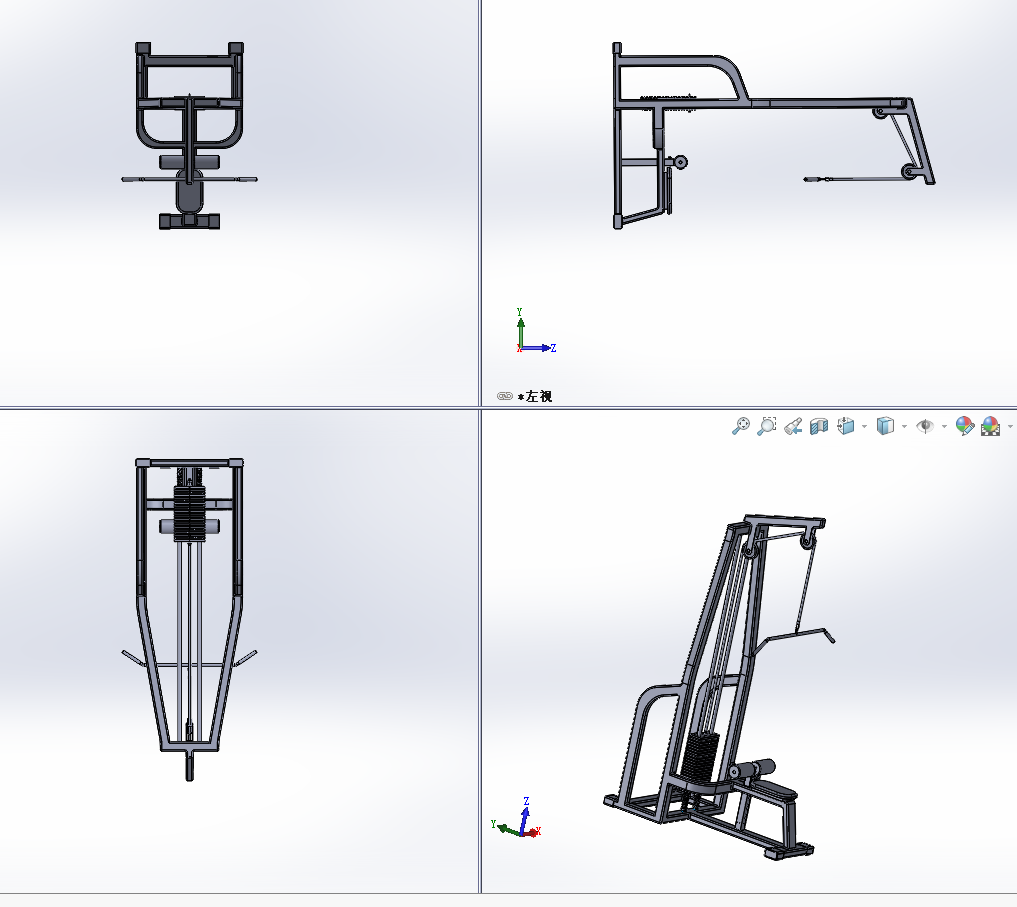
Task: Activate the Section View tool
Action: [819, 426]
